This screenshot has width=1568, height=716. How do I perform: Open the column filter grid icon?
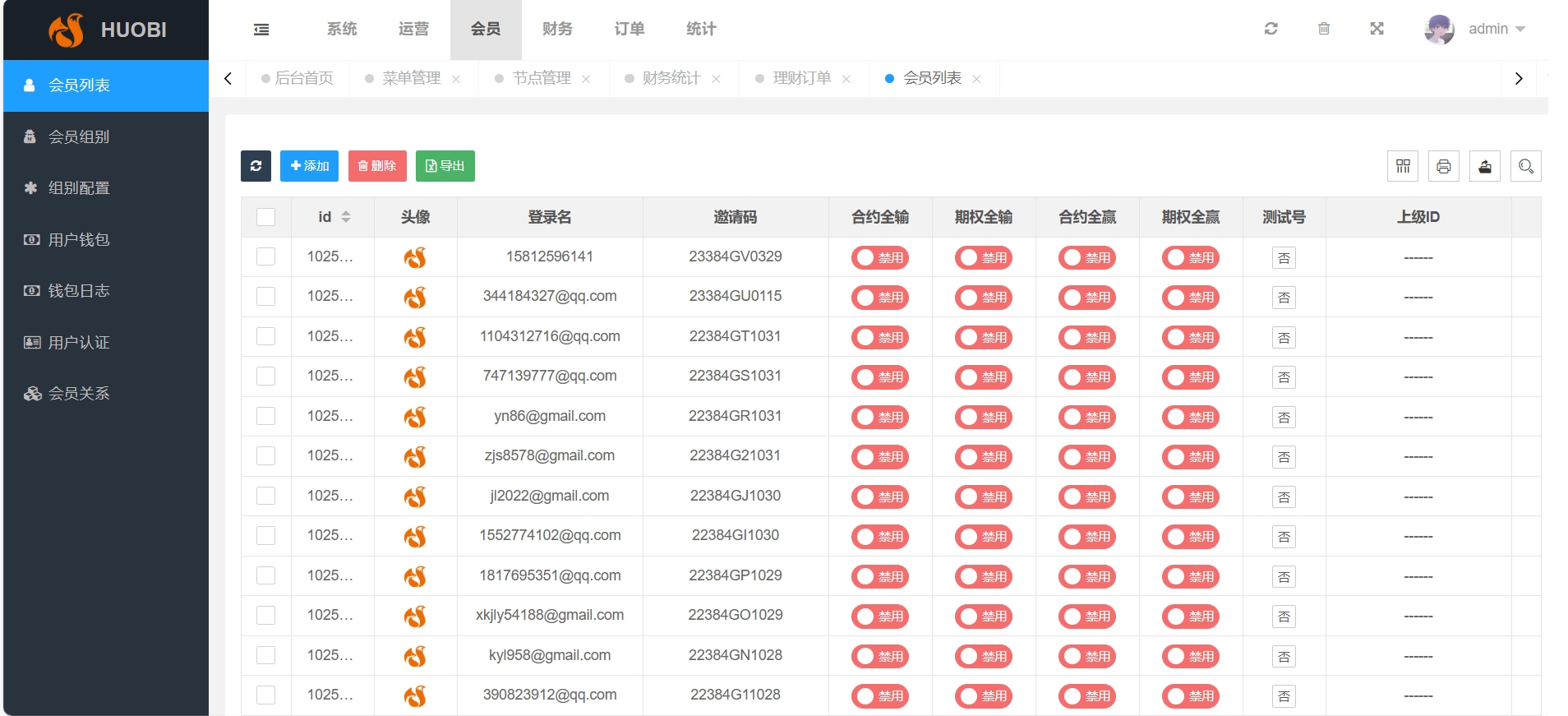tap(1403, 166)
